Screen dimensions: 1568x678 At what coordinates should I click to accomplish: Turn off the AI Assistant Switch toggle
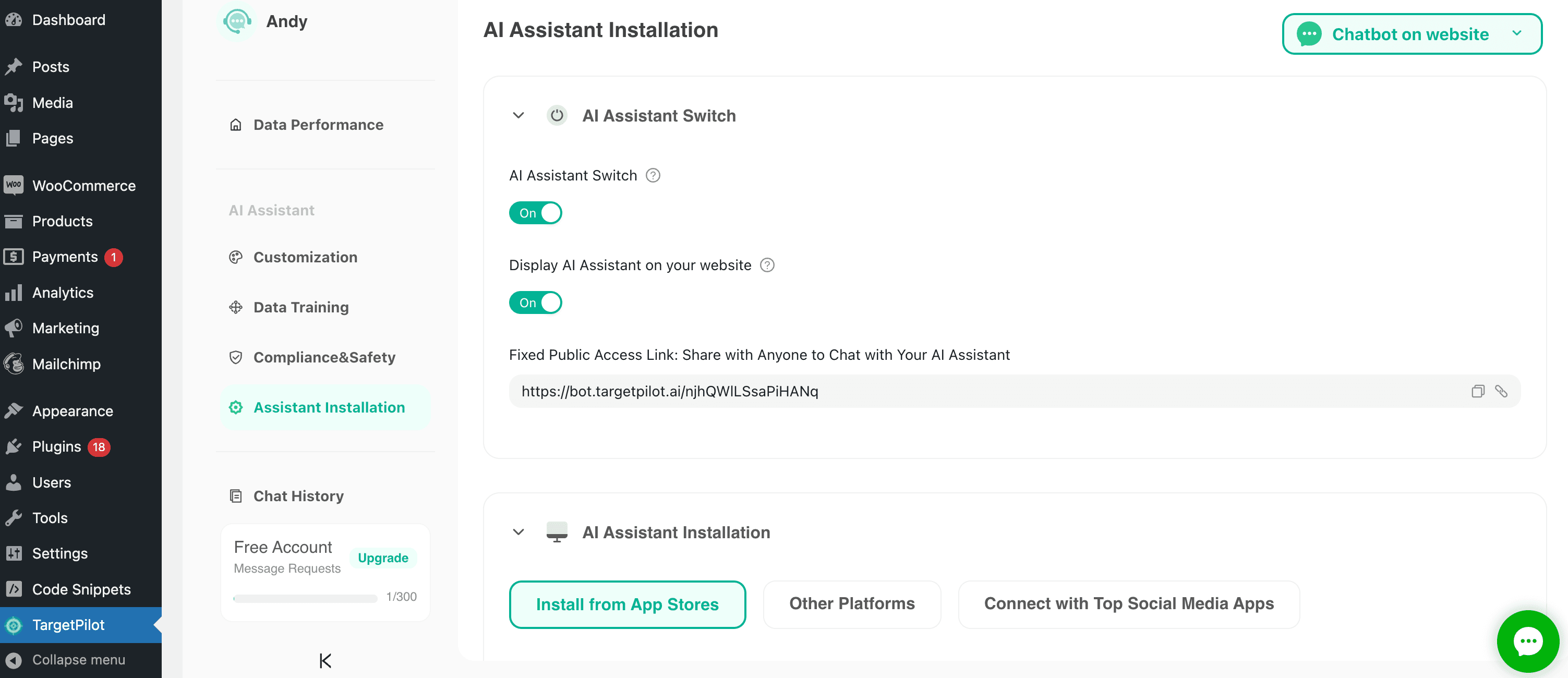[535, 213]
